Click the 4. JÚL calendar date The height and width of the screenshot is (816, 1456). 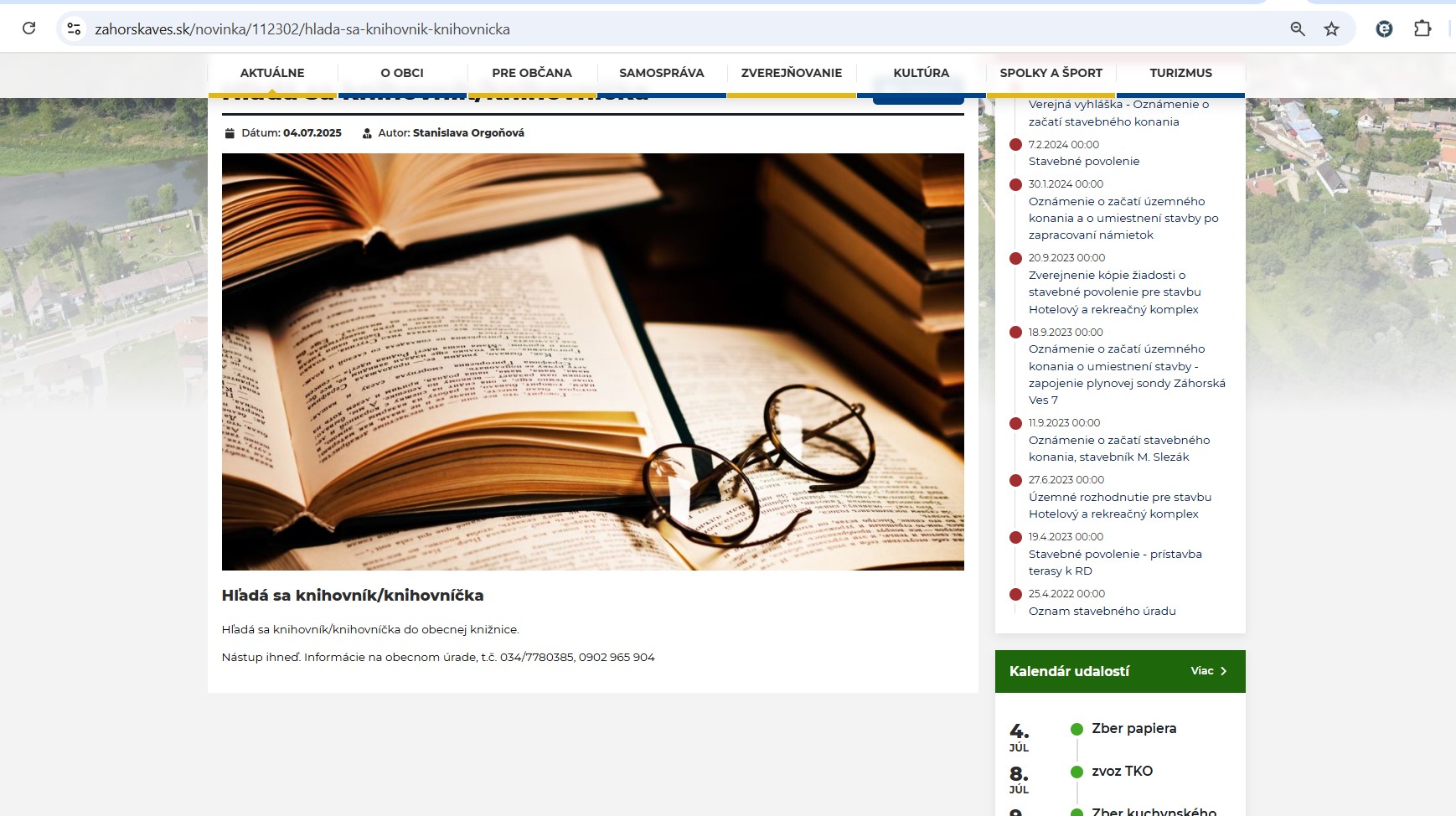1020,737
